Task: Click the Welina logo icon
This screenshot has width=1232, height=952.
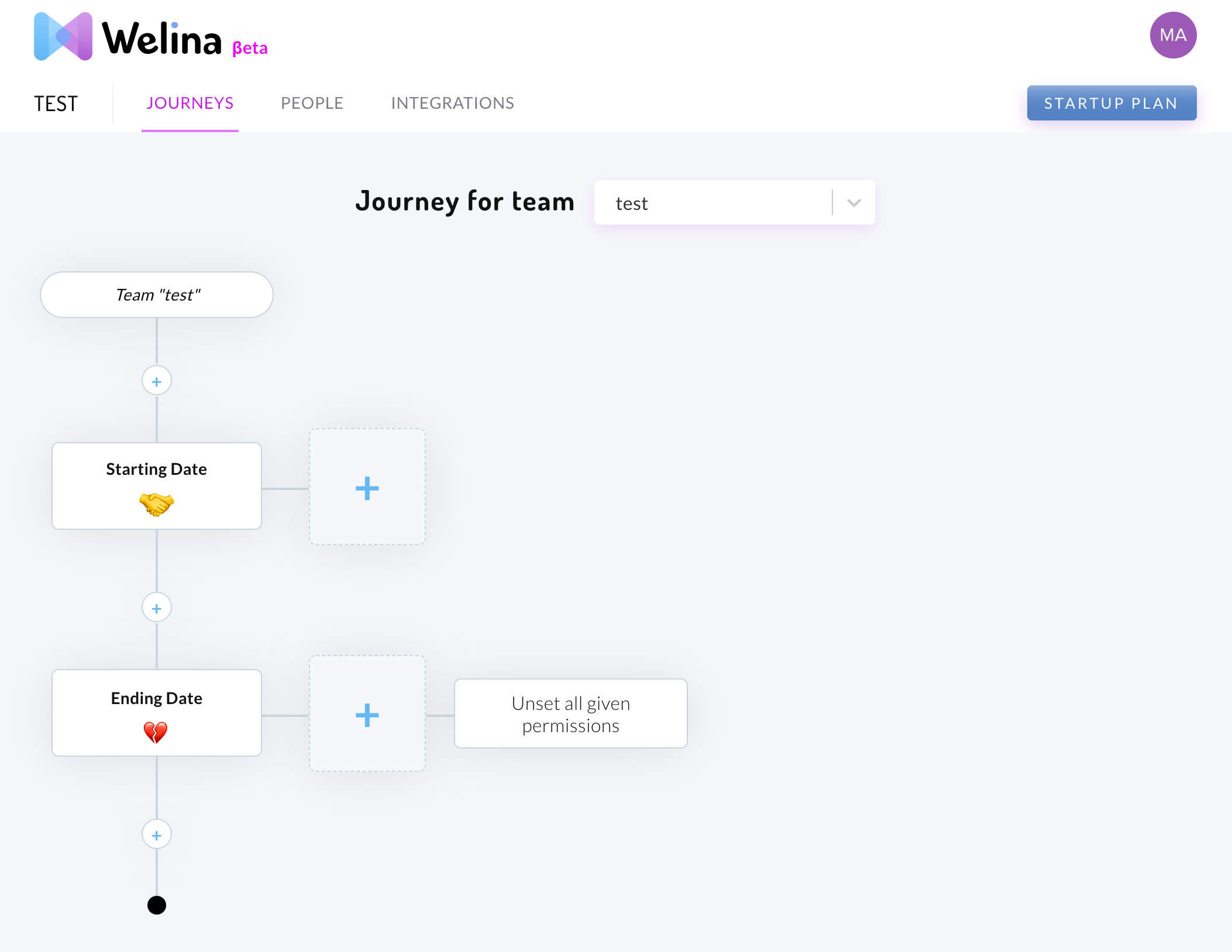Action: pyautogui.click(x=63, y=36)
